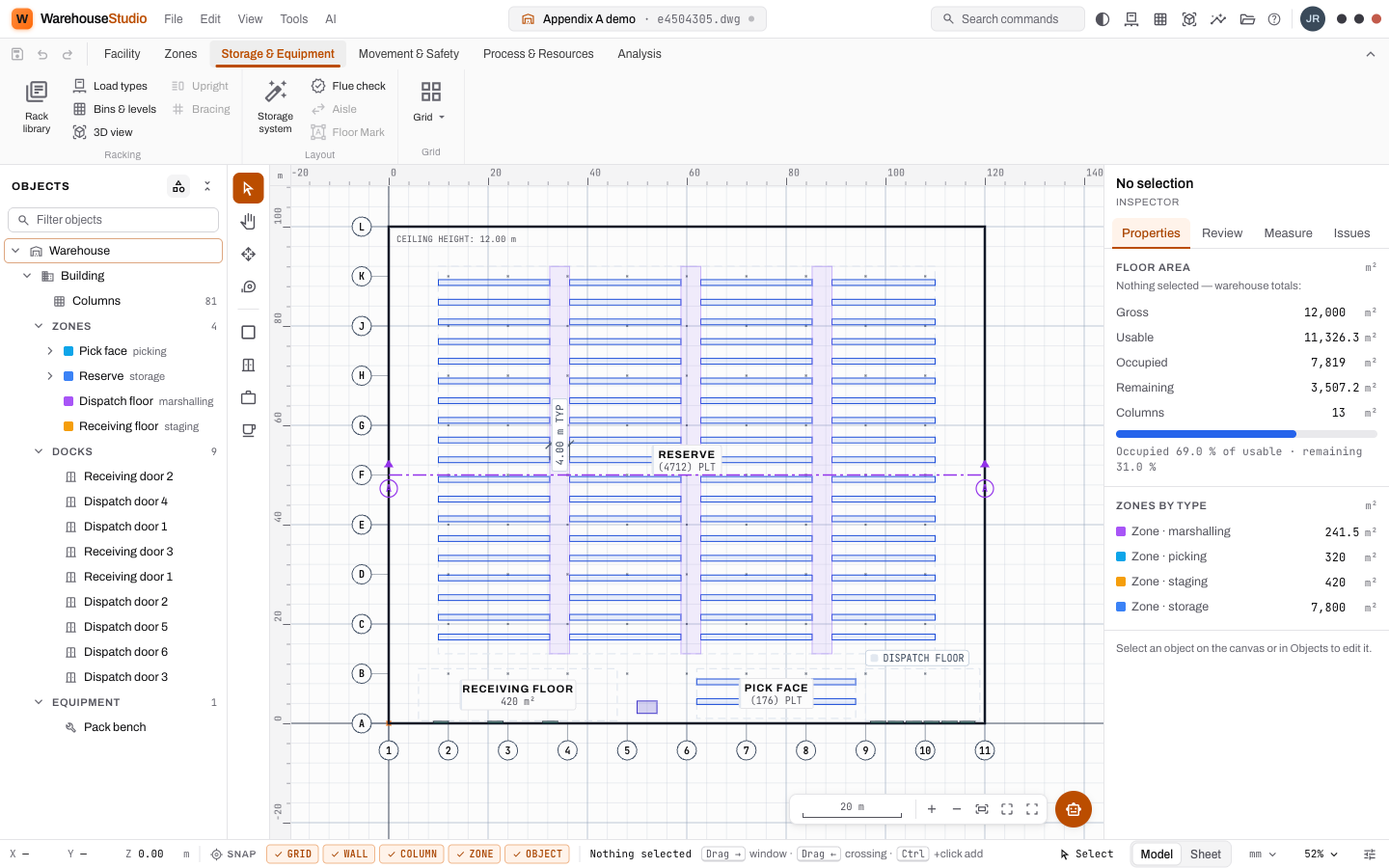Click the Reserve zone blue swatch

[x=68, y=376]
